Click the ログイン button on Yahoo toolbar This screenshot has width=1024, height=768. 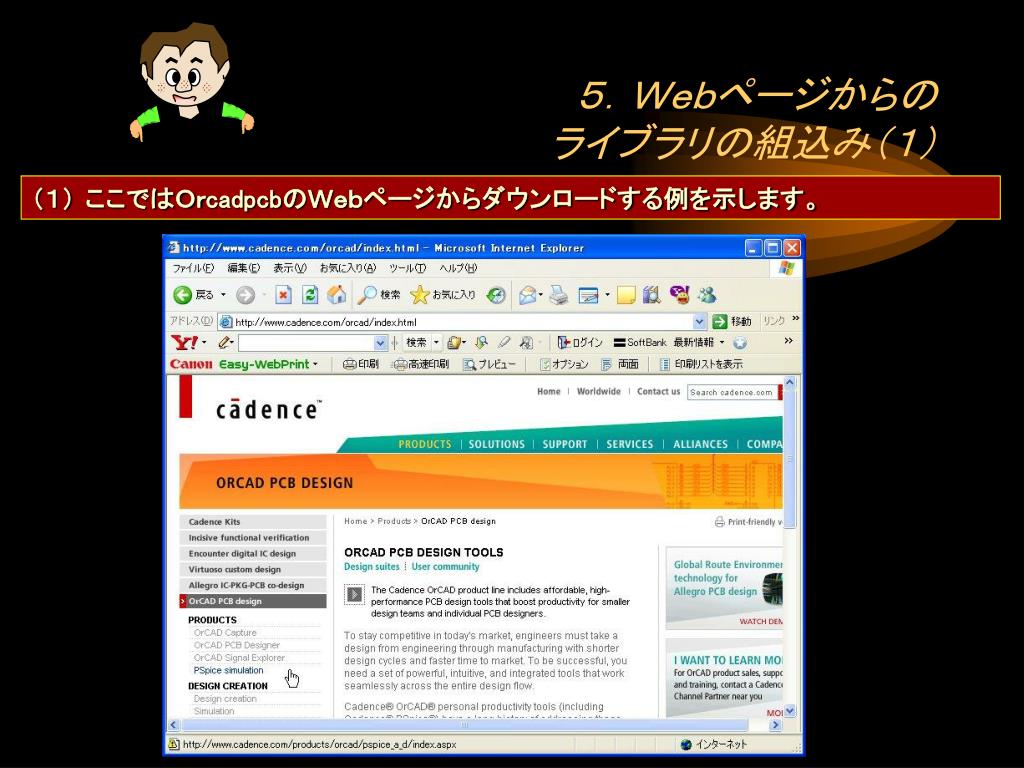580,342
